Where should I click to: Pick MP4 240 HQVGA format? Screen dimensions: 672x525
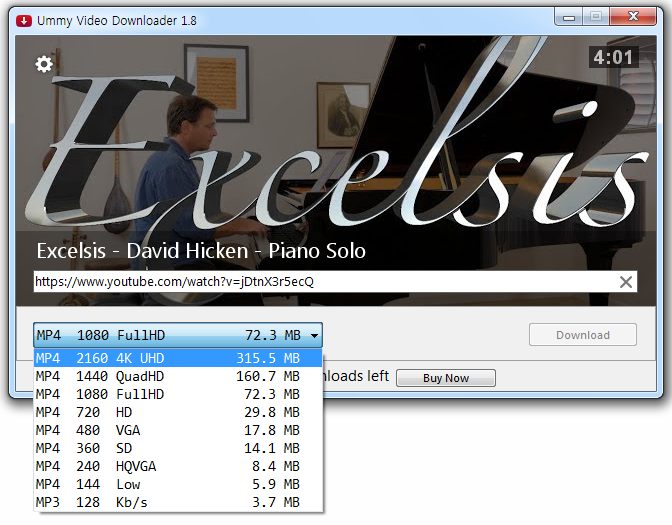[178, 466]
